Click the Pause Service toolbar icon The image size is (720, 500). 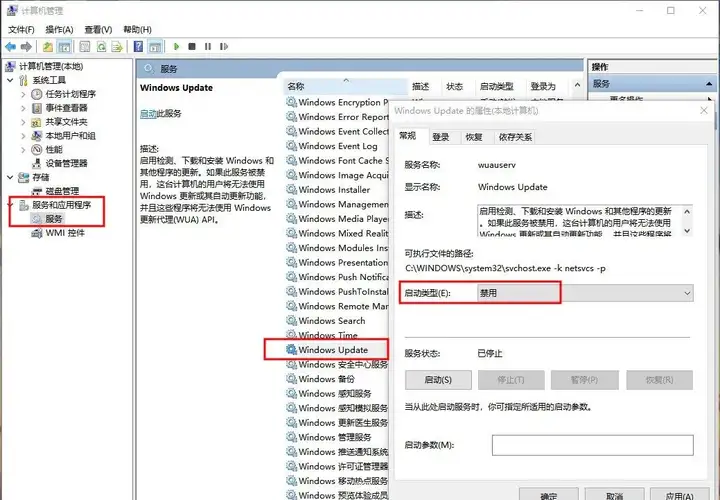pyautogui.click(x=208, y=46)
